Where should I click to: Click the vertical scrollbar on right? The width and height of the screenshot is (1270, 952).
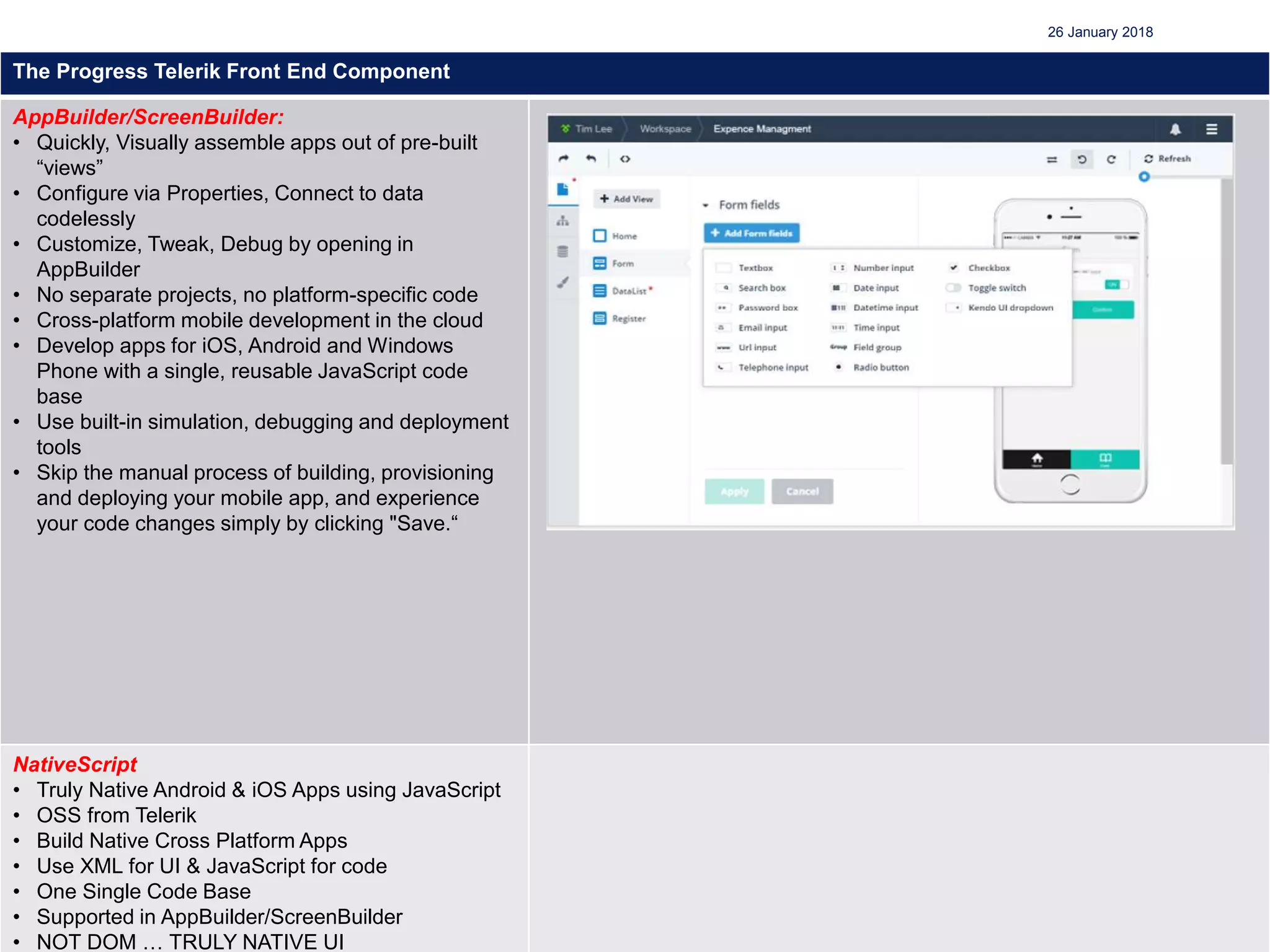click(x=1226, y=321)
